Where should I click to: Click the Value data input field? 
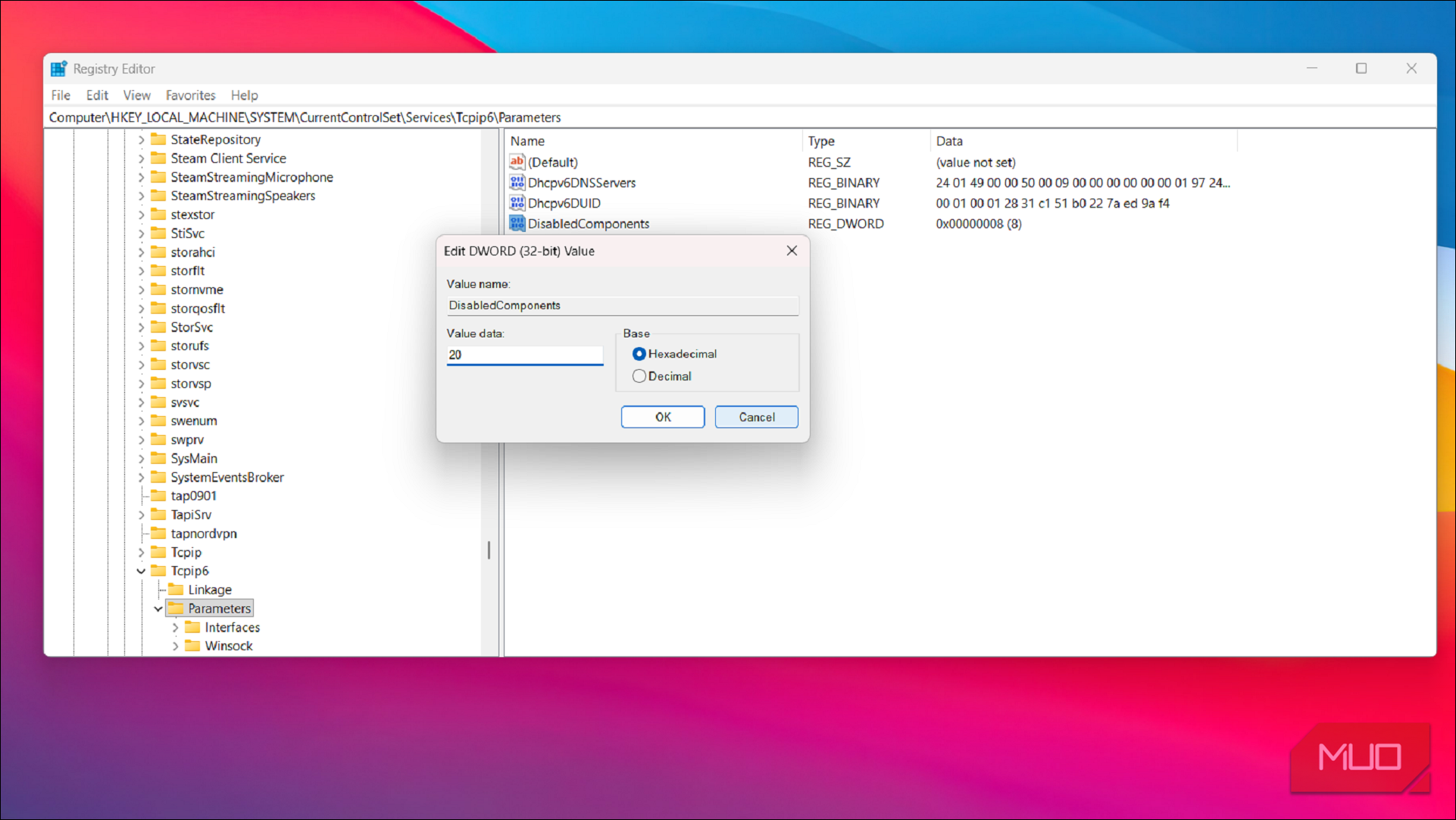coord(525,355)
